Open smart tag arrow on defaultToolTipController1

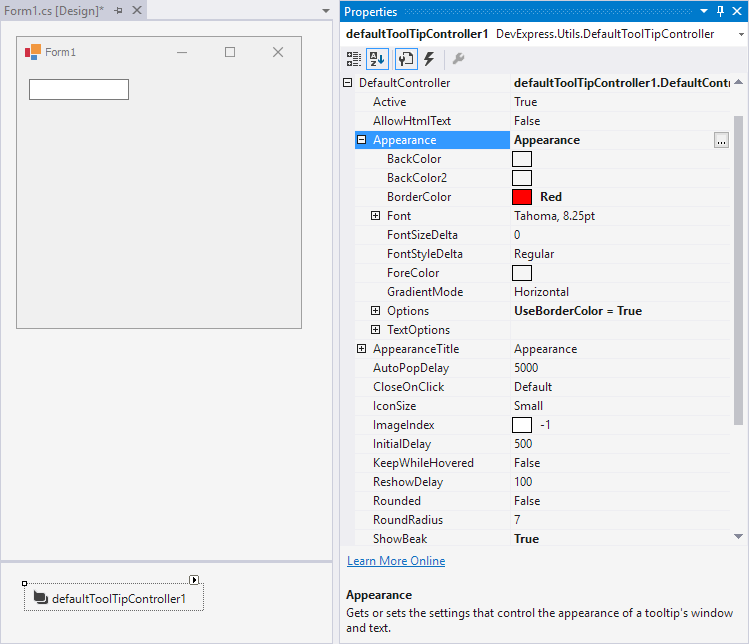[x=194, y=579]
